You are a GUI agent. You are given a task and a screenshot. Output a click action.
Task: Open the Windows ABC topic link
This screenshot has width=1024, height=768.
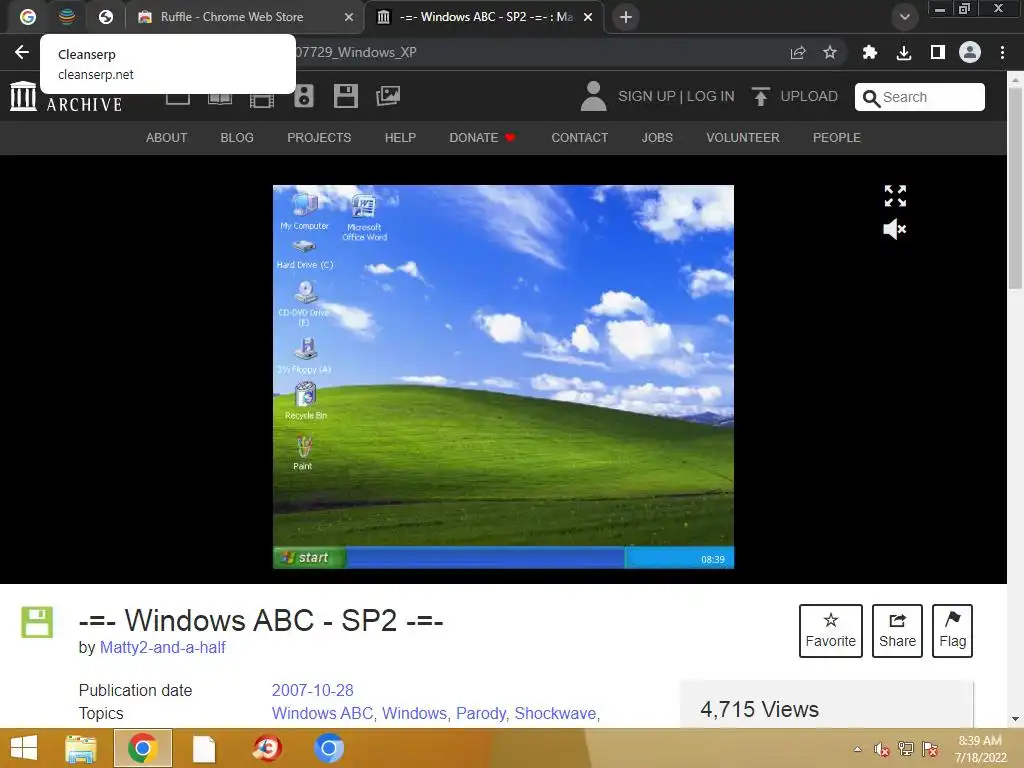pos(322,713)
